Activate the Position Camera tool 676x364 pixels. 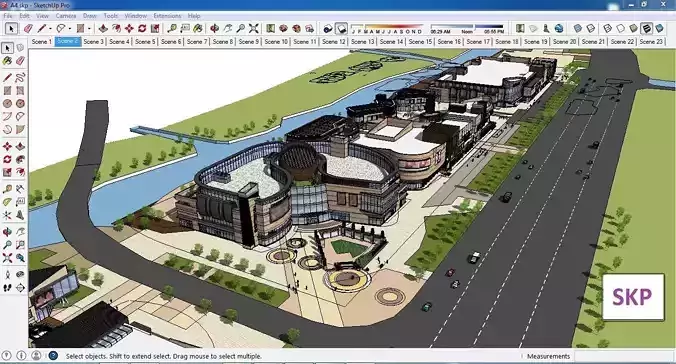(x=7, y=275)
